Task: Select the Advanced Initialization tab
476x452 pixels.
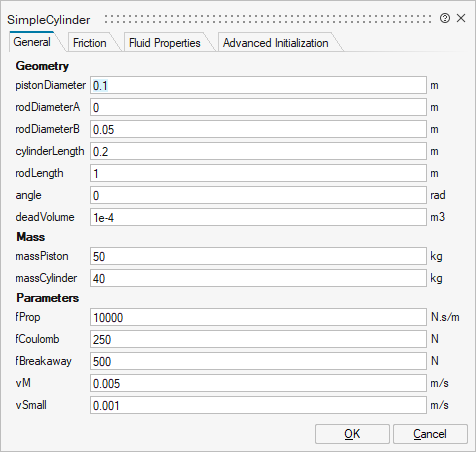Action: point(276,43)
